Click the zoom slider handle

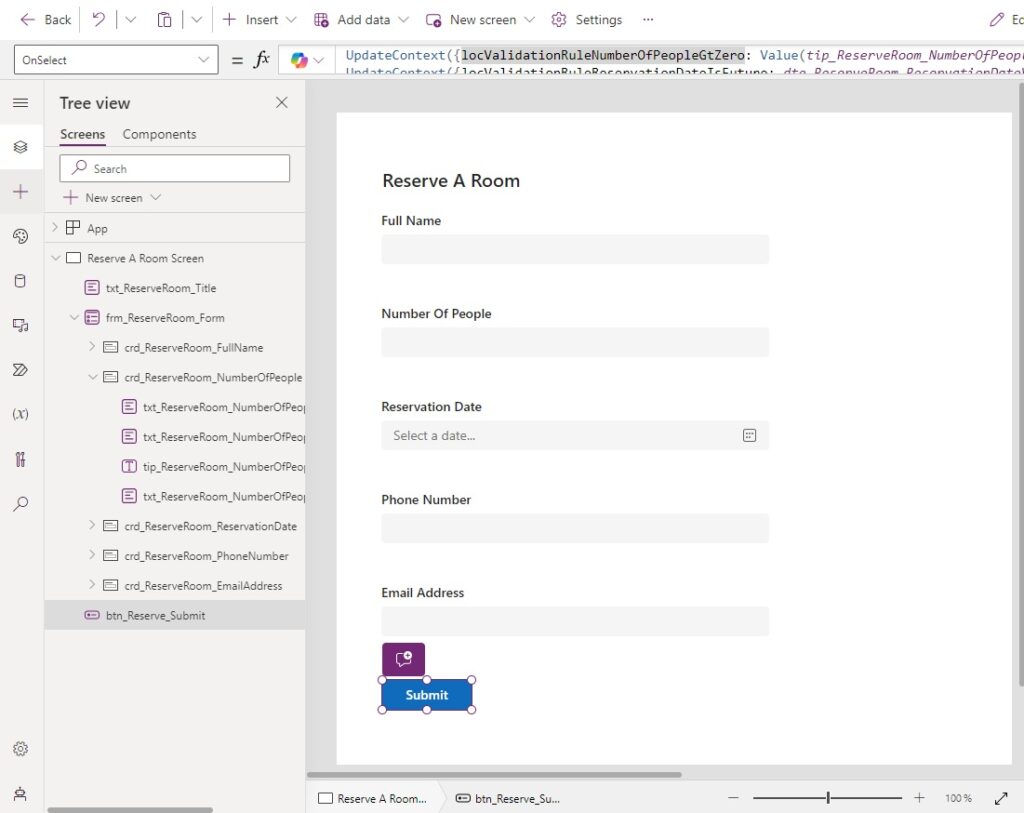828,797
